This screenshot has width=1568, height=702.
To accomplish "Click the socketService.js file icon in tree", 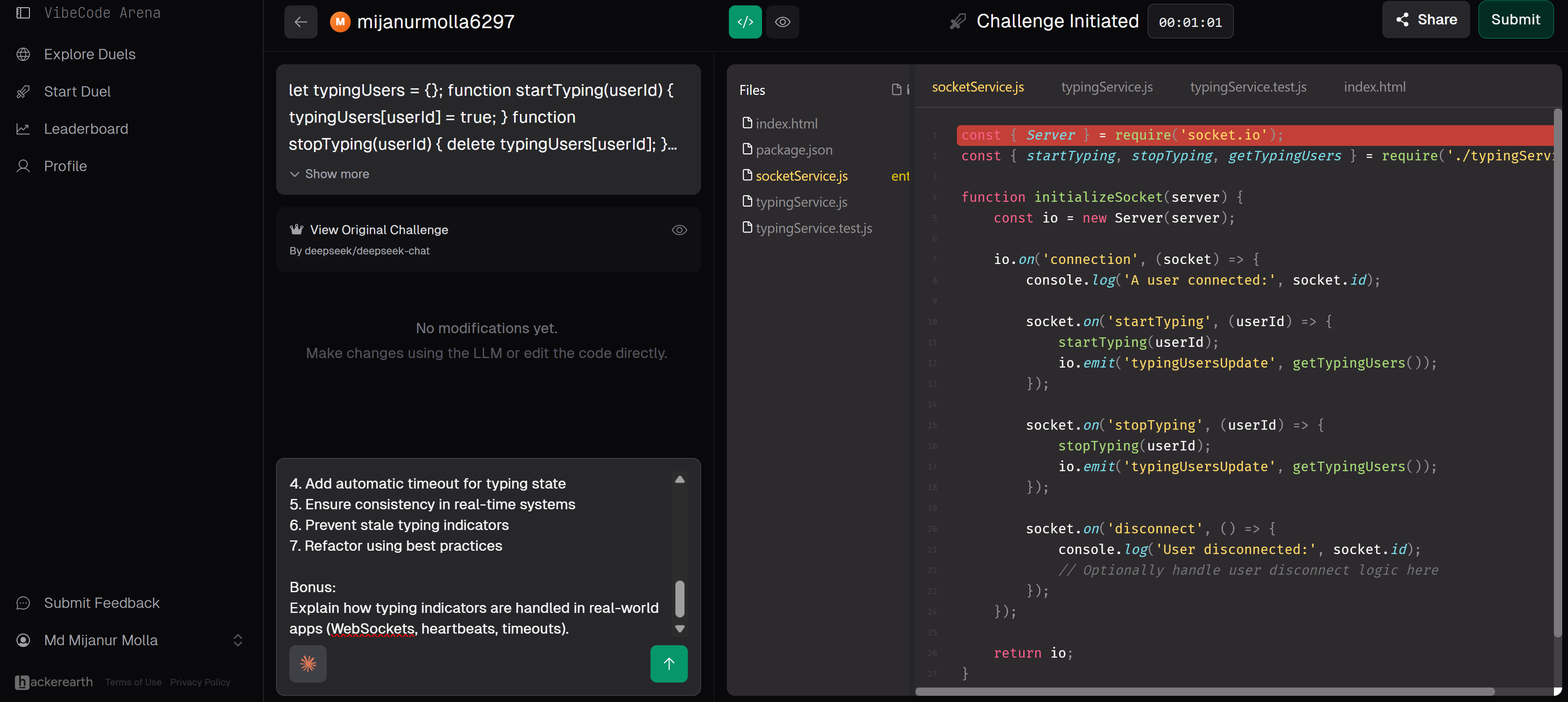I will coord(747,175).
